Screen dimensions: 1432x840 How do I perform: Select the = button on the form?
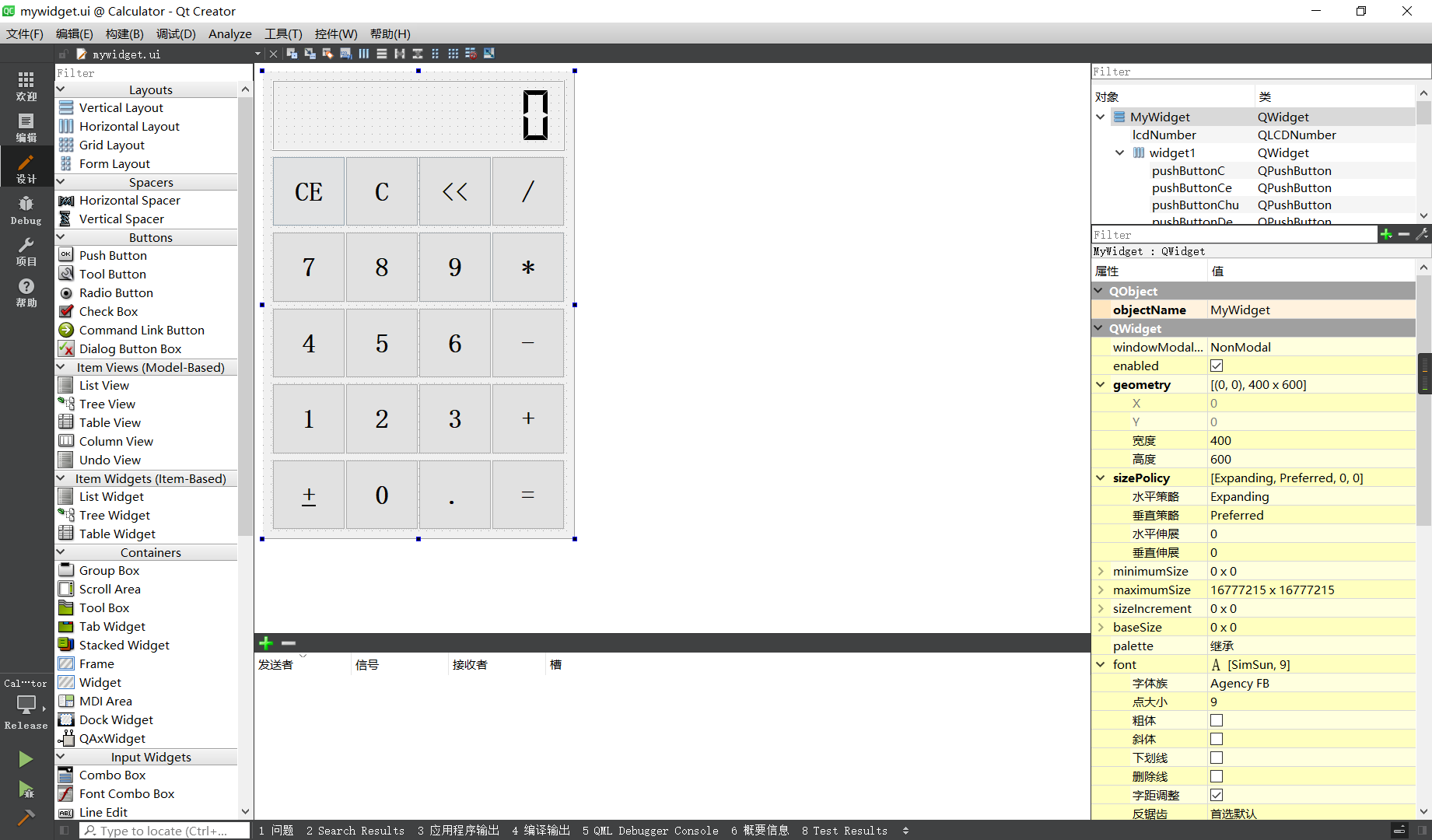coord(528,495)
